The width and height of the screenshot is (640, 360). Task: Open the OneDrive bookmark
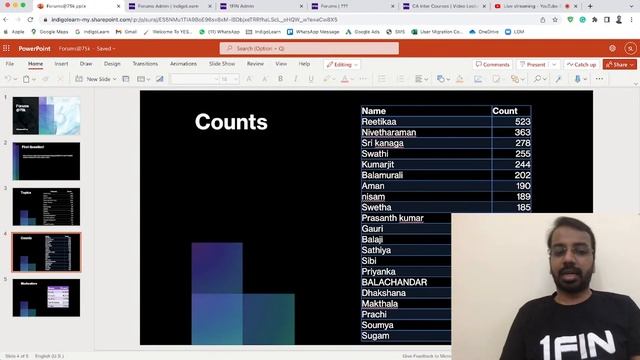point(484,31)
